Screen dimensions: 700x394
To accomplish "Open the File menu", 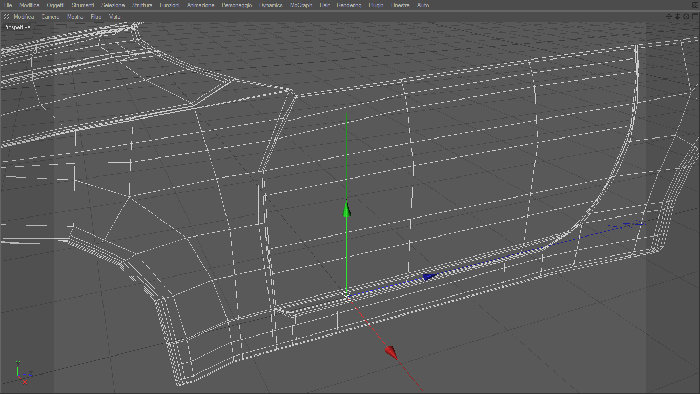I will pyautogui.click(x=8, y=5).
